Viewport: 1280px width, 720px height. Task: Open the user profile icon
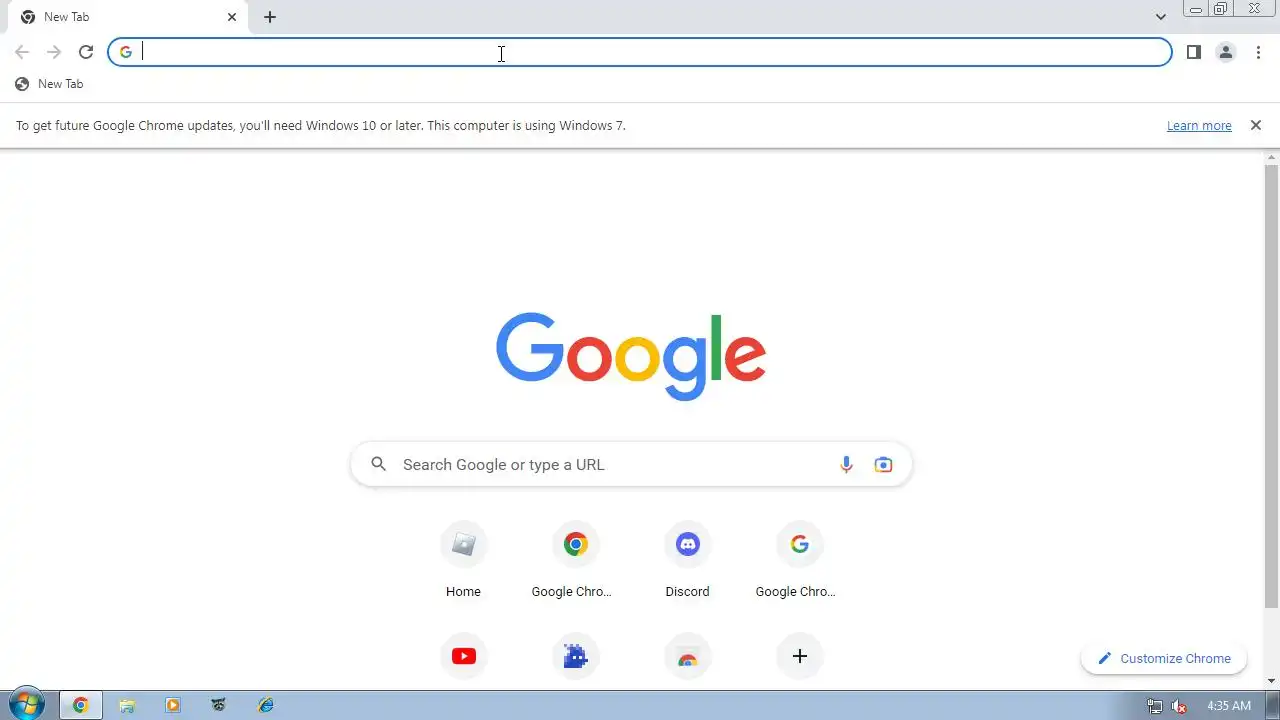[1225, 52]
